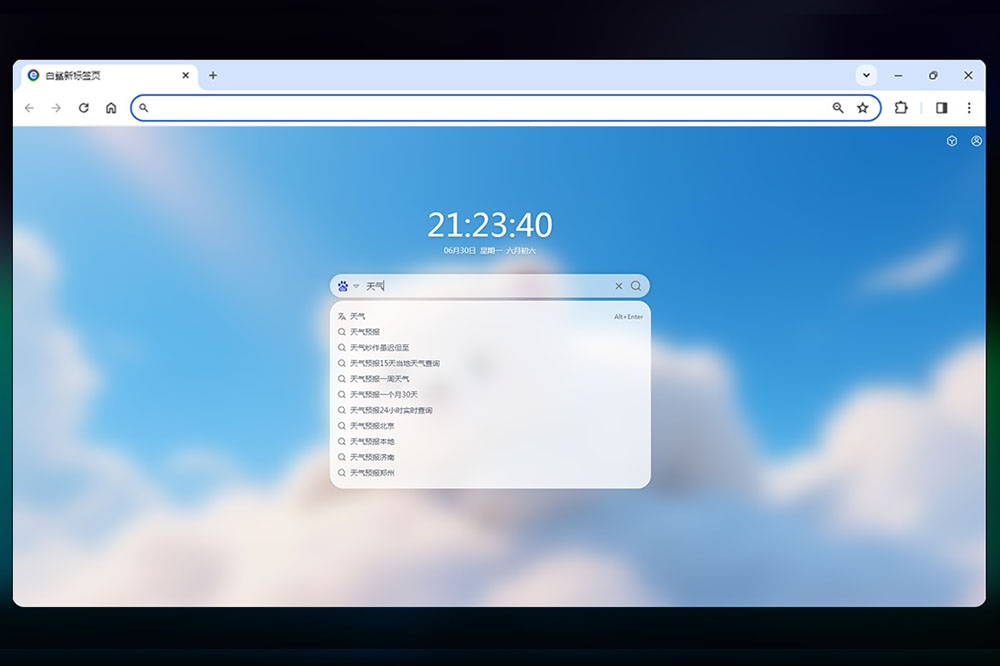Clear the search box with the X
Image resolution: width=1000 pixels, height=666 pixels.
coord(618,286)
